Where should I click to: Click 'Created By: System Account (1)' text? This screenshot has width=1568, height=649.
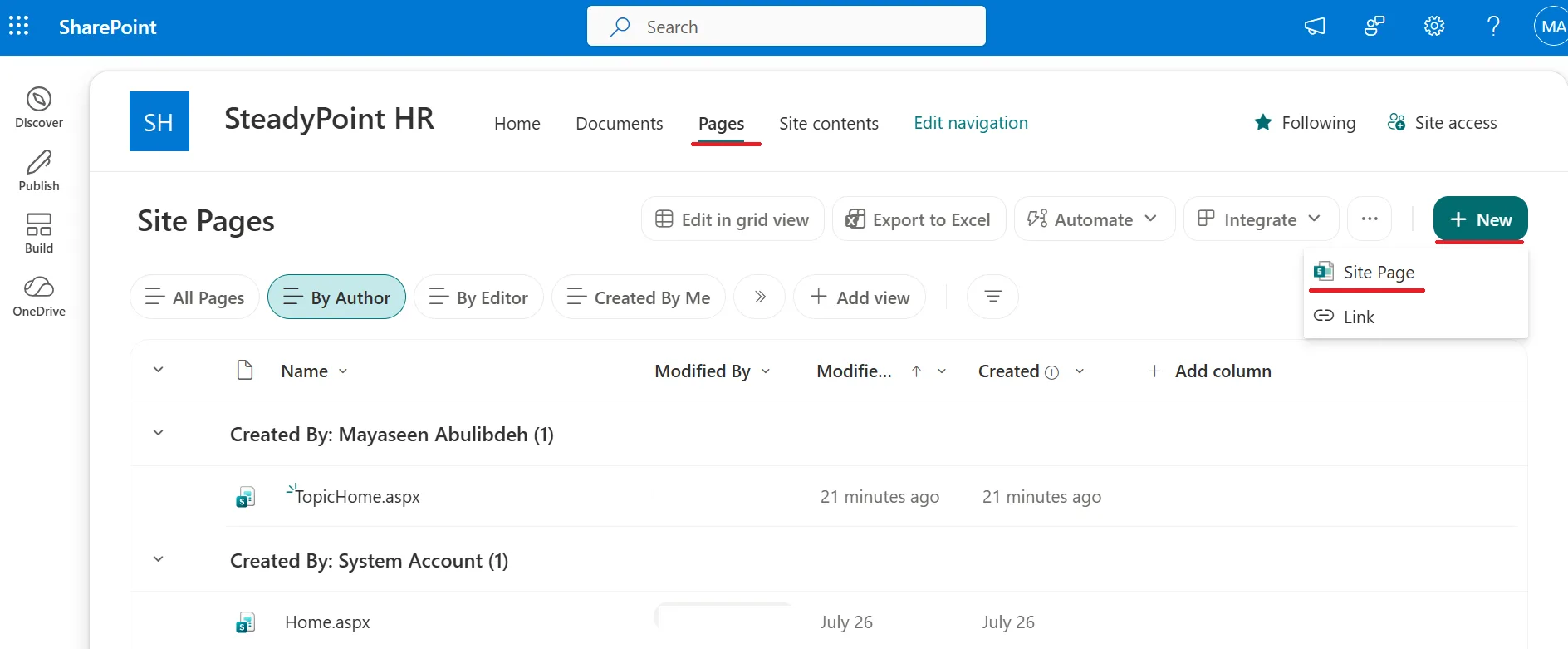369,561
